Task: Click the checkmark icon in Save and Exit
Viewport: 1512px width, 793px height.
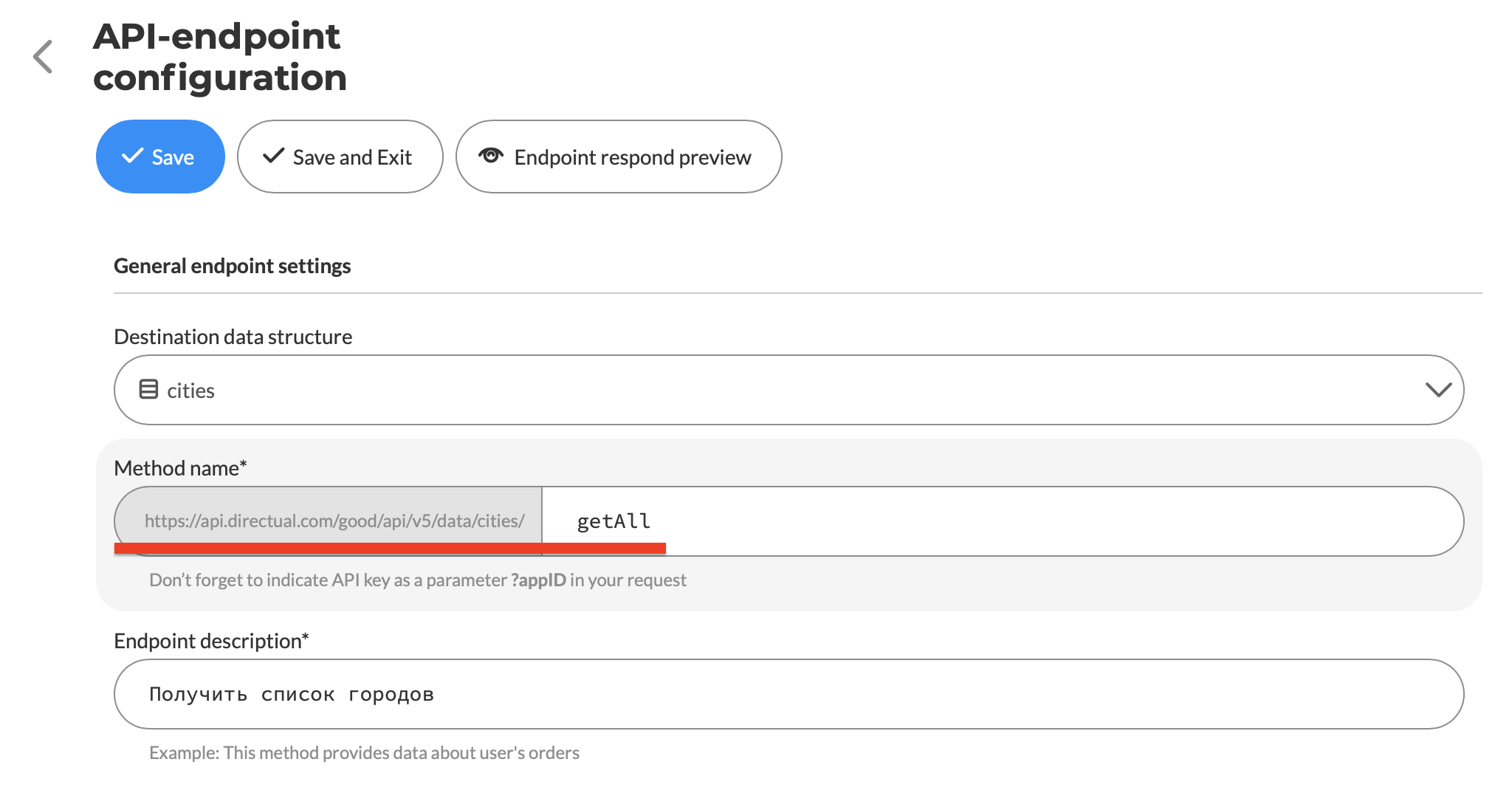Action: pyautogui.click(x=273, y=156)
